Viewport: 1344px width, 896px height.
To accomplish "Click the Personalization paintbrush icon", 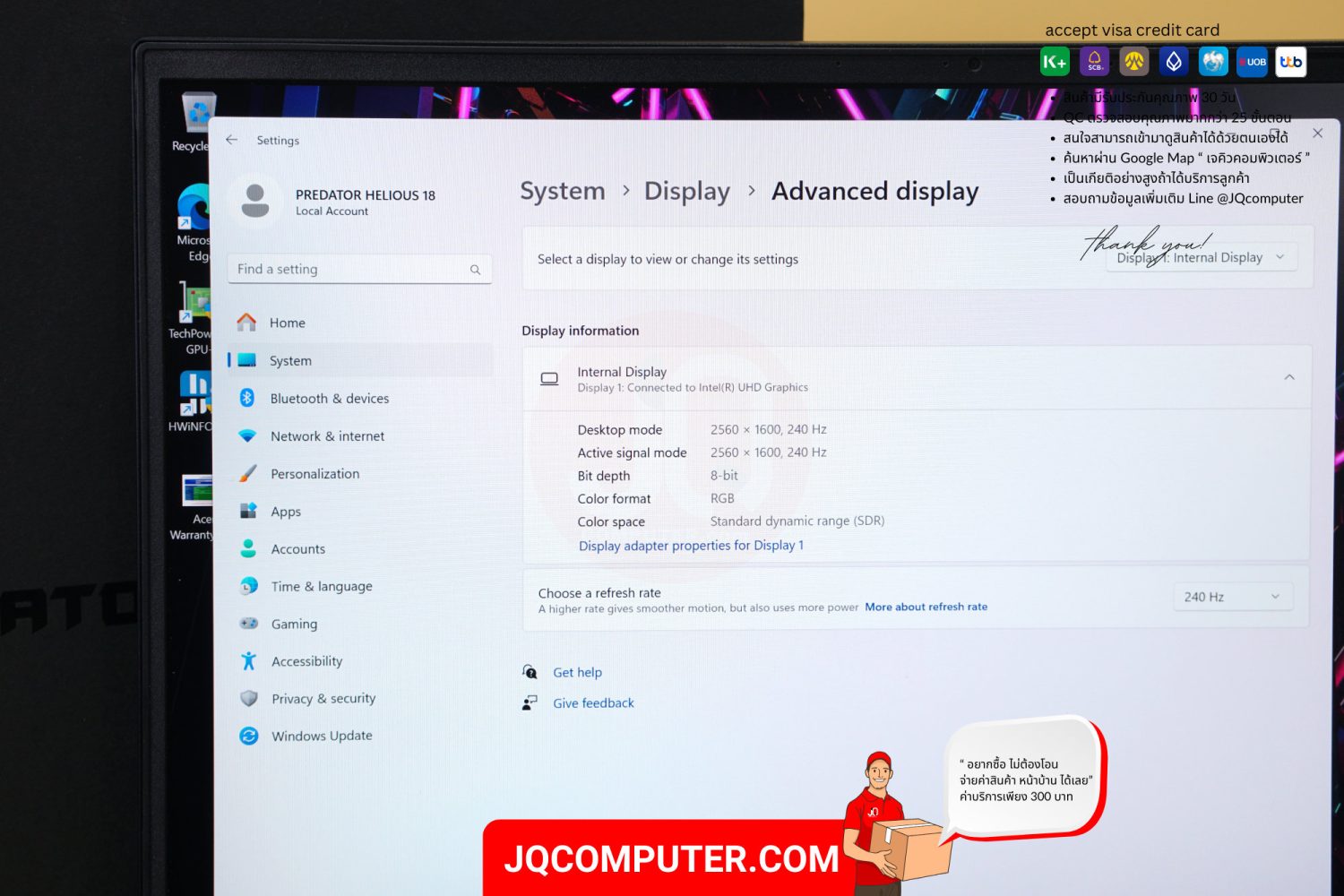I will point(248,473).
